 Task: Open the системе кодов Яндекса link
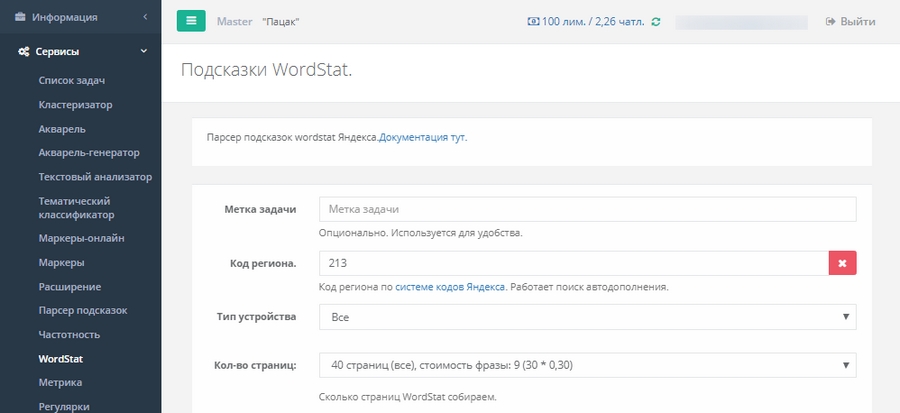click(x=451, y=287)
